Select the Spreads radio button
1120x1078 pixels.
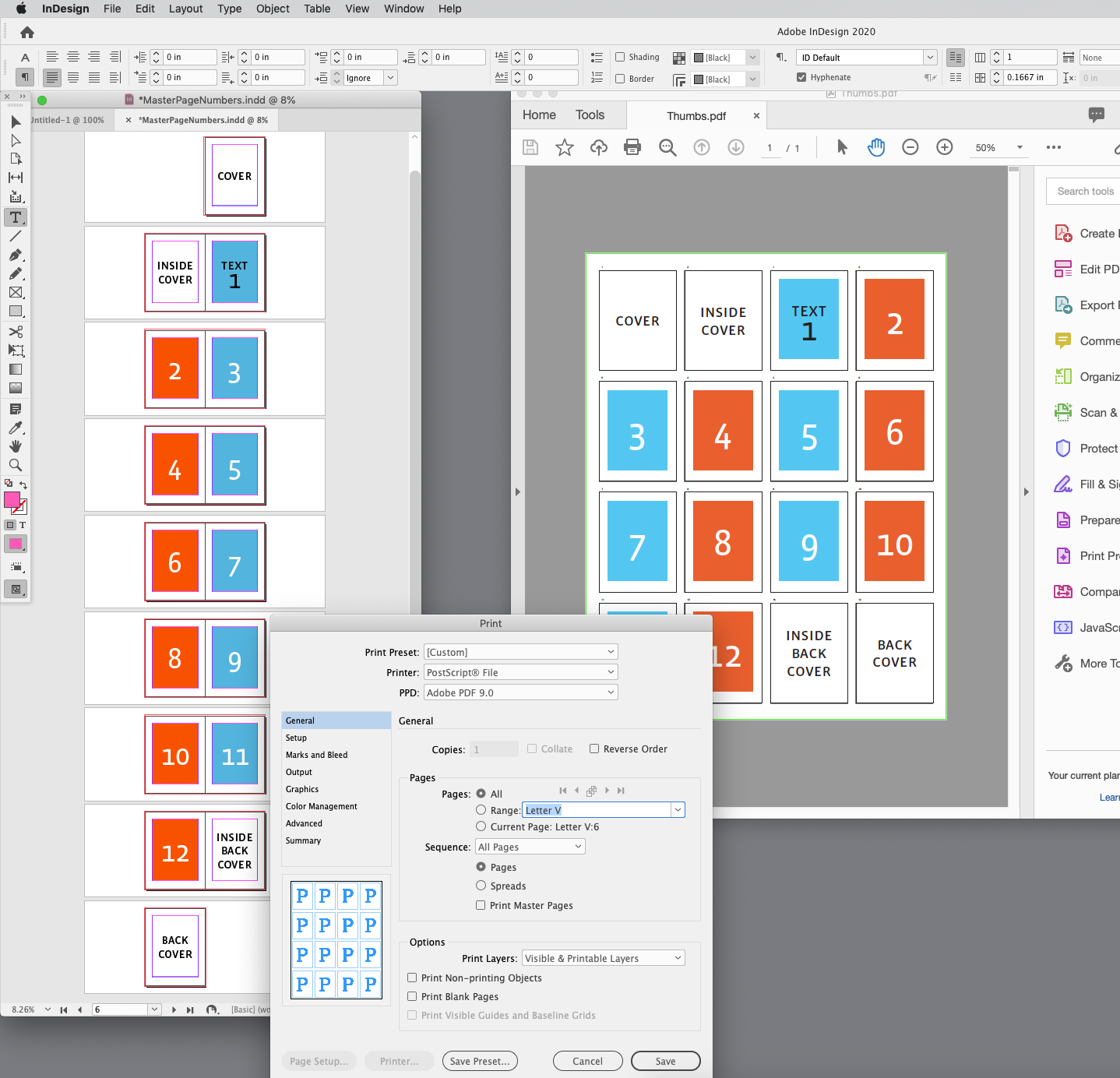(x=481, y=886)
